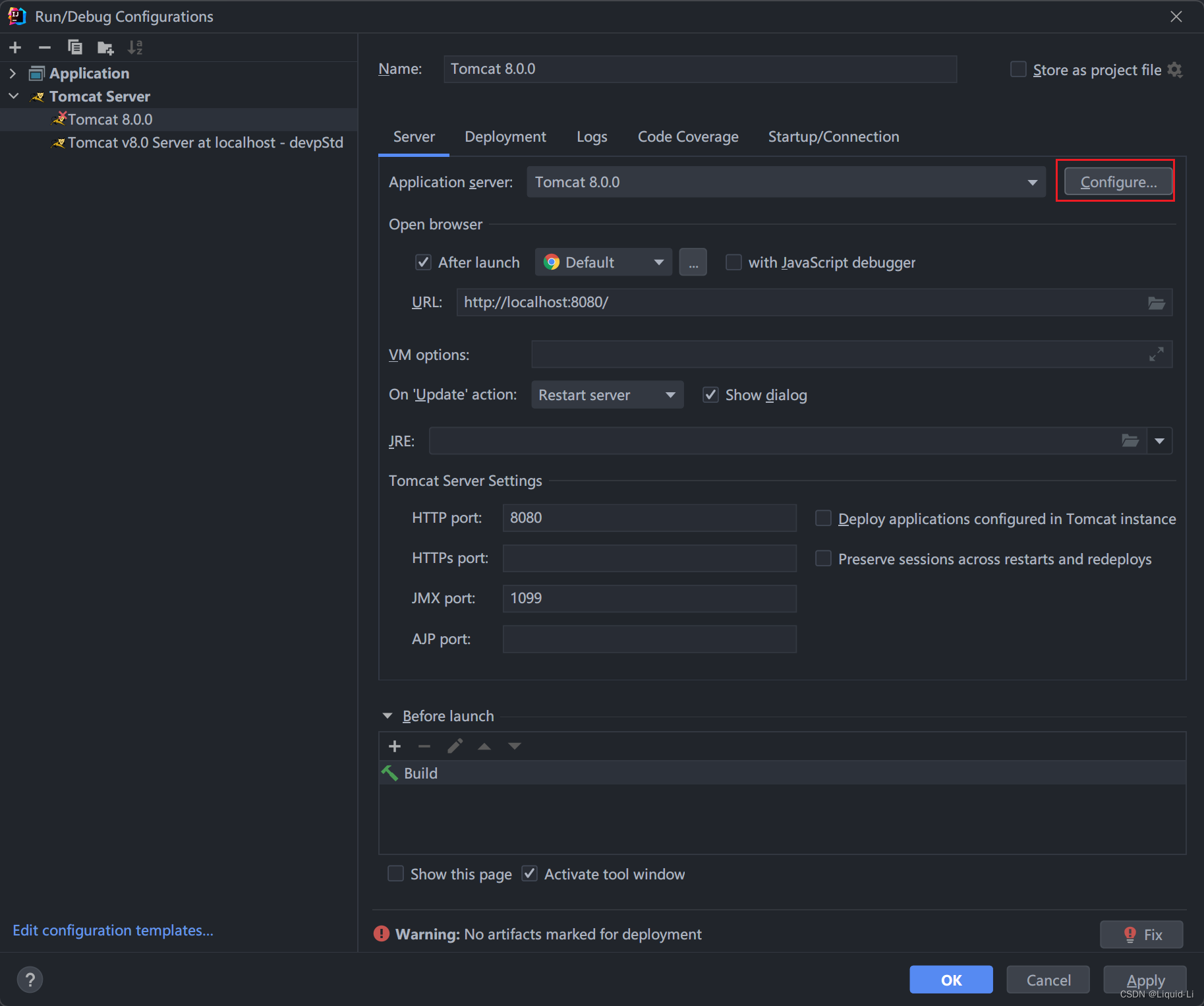Screen dimensions: 1204x1006
Task: Open help question mark button
Action: click(x=30, y=980)
